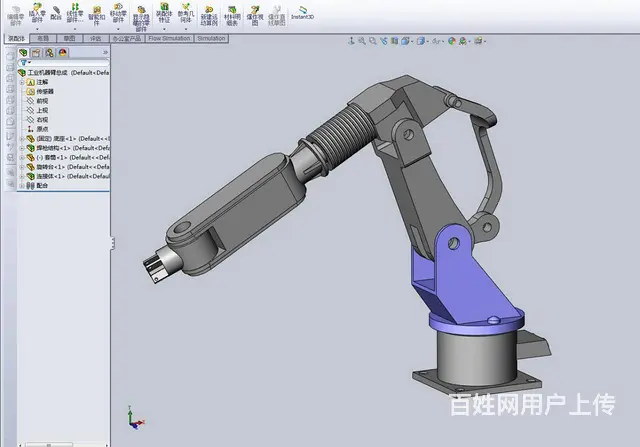640x447 pixels.
Task: Toggle the Instant3D mode
Action: (302, 13)
